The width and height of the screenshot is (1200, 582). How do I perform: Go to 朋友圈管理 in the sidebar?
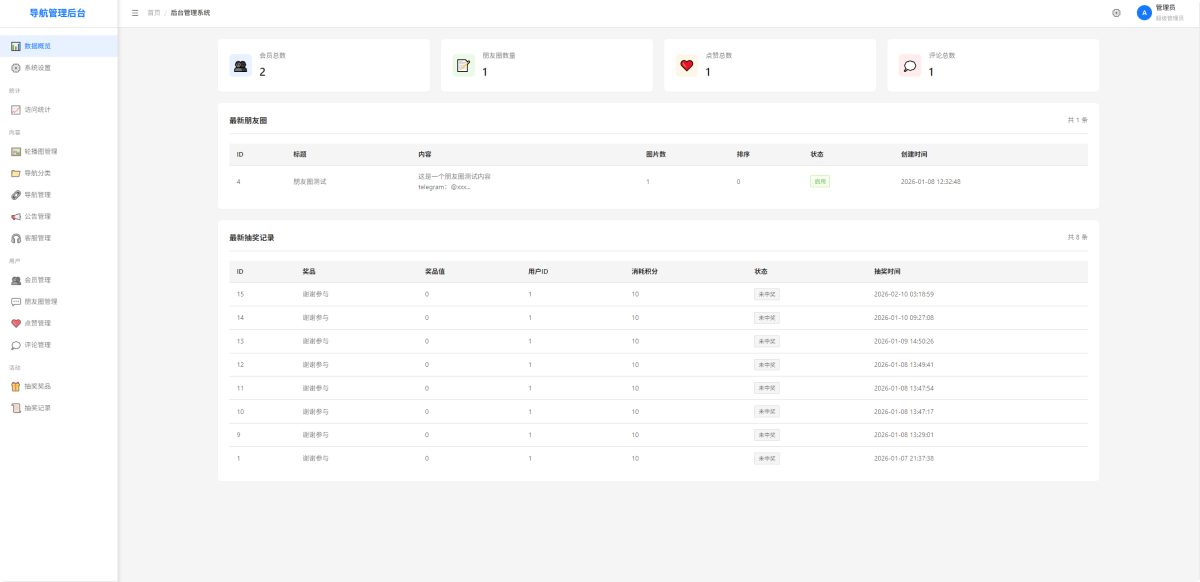58,302
